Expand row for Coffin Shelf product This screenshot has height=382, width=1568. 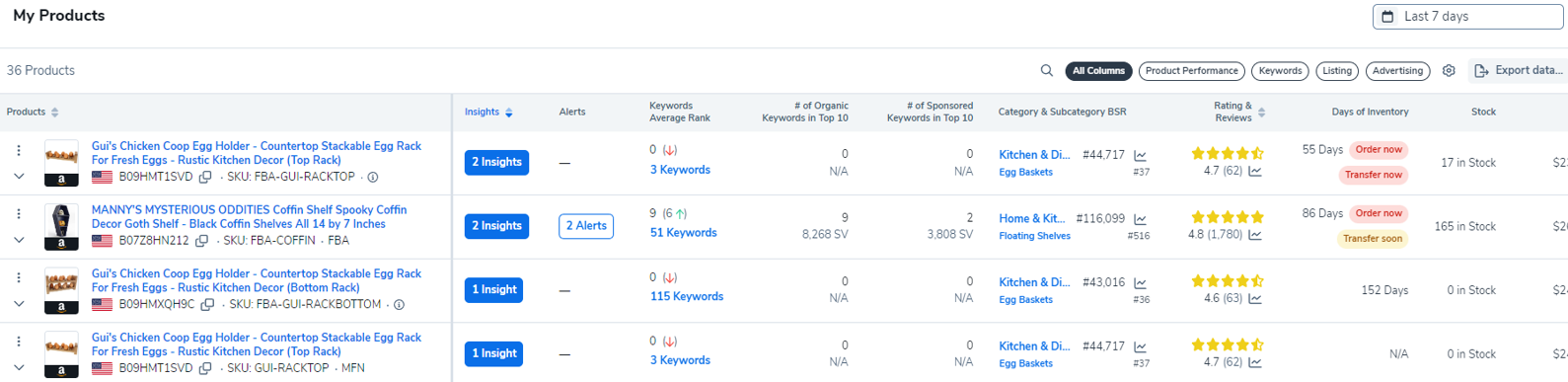tap(19, 240)
